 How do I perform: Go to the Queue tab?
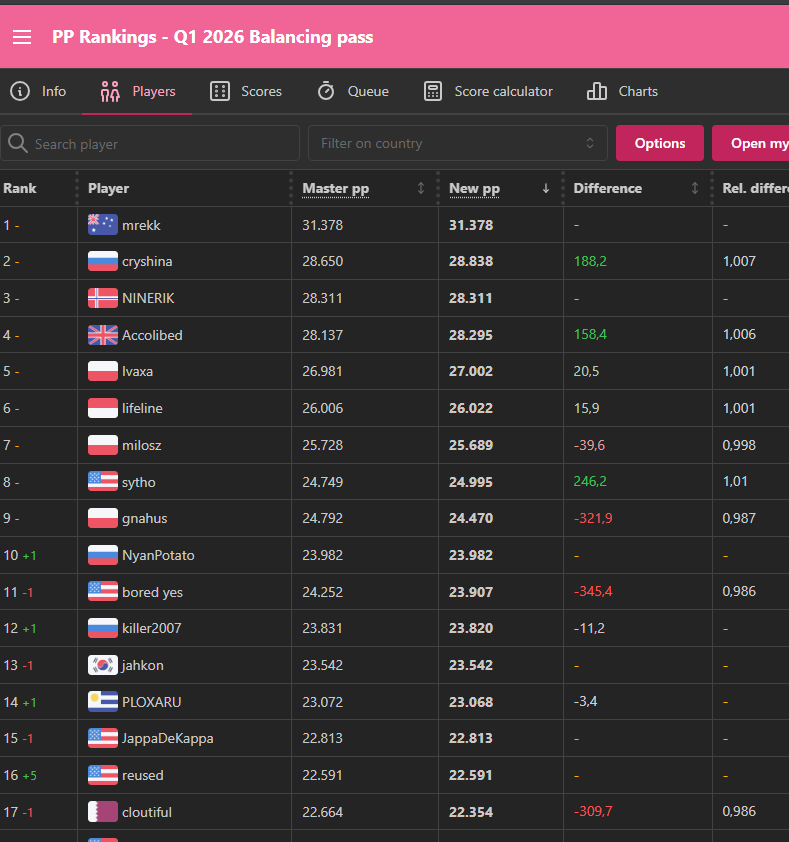[353, 91]
